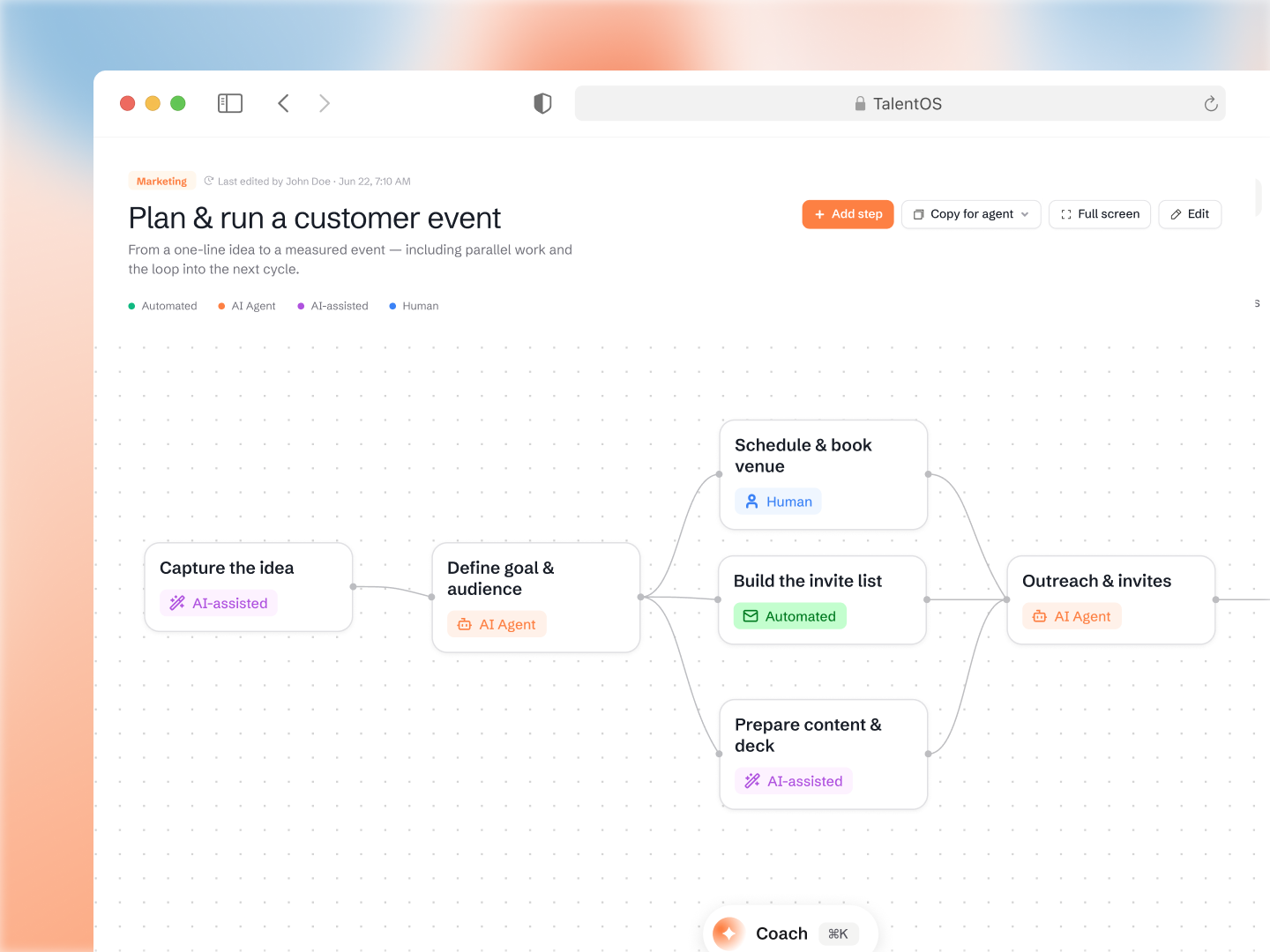
Task: Select the Capture the idea step card
Action: [x=249, y=587]
